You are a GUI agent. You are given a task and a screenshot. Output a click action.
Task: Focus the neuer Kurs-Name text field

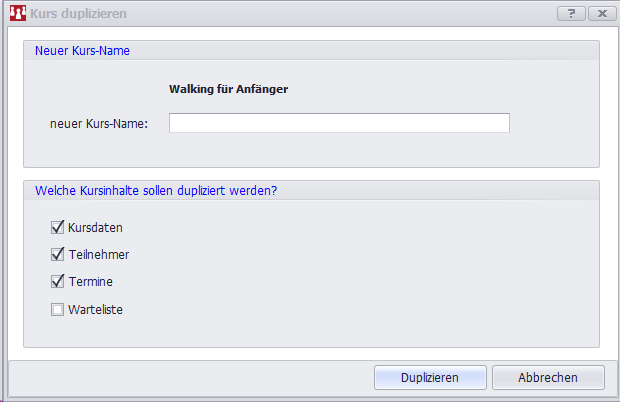339,123
